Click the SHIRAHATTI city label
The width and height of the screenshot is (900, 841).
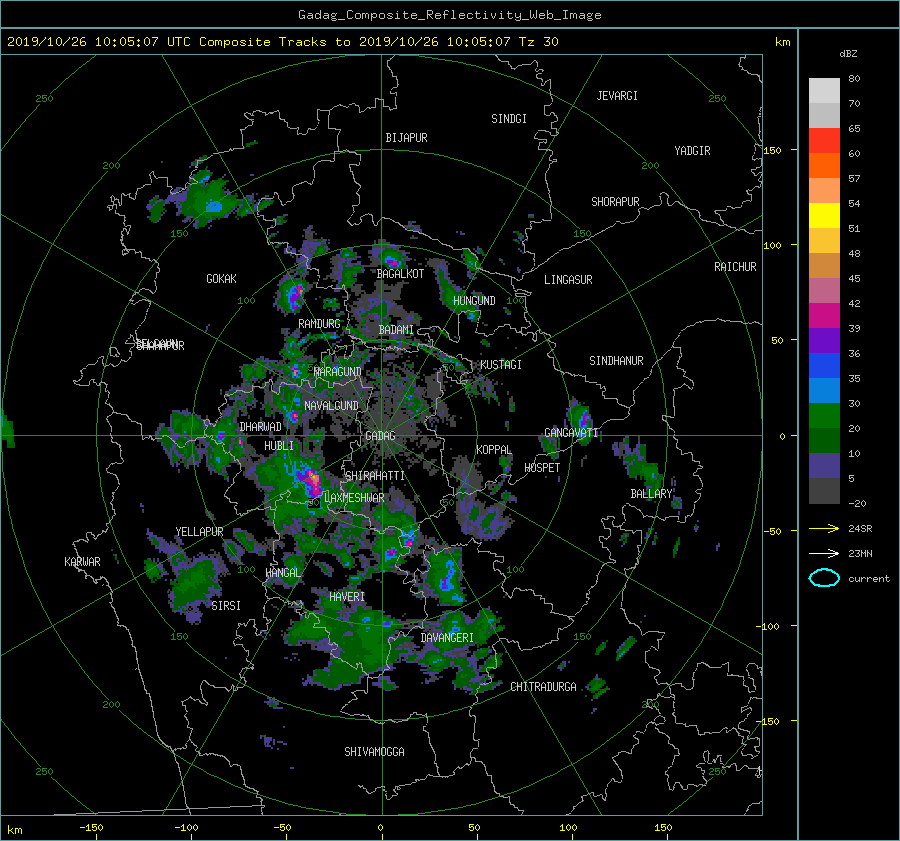click(375, 476)
